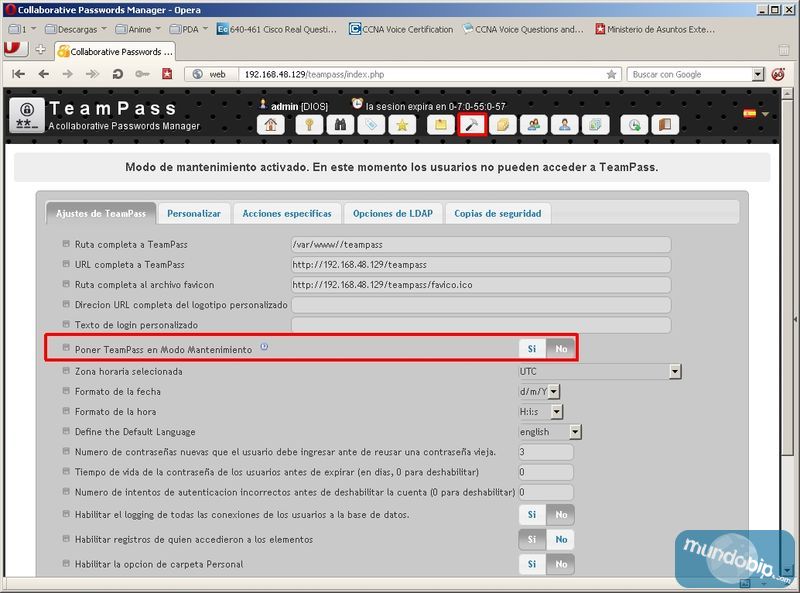Viewport: 800px width, 593px height.
Task: Open a new browser tab
Action: pyautogui.click(x=40, y=50)
